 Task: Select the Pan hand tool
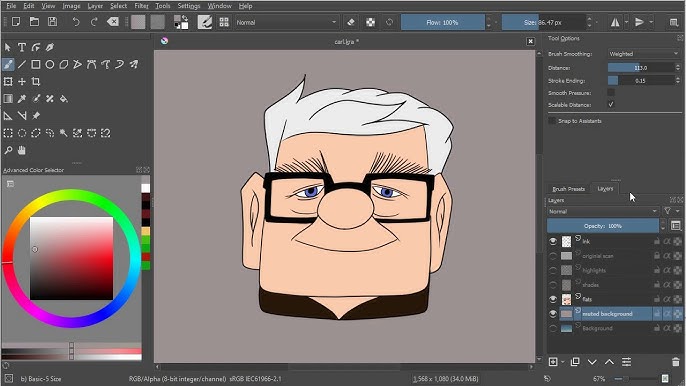click(x=21, y=151)
